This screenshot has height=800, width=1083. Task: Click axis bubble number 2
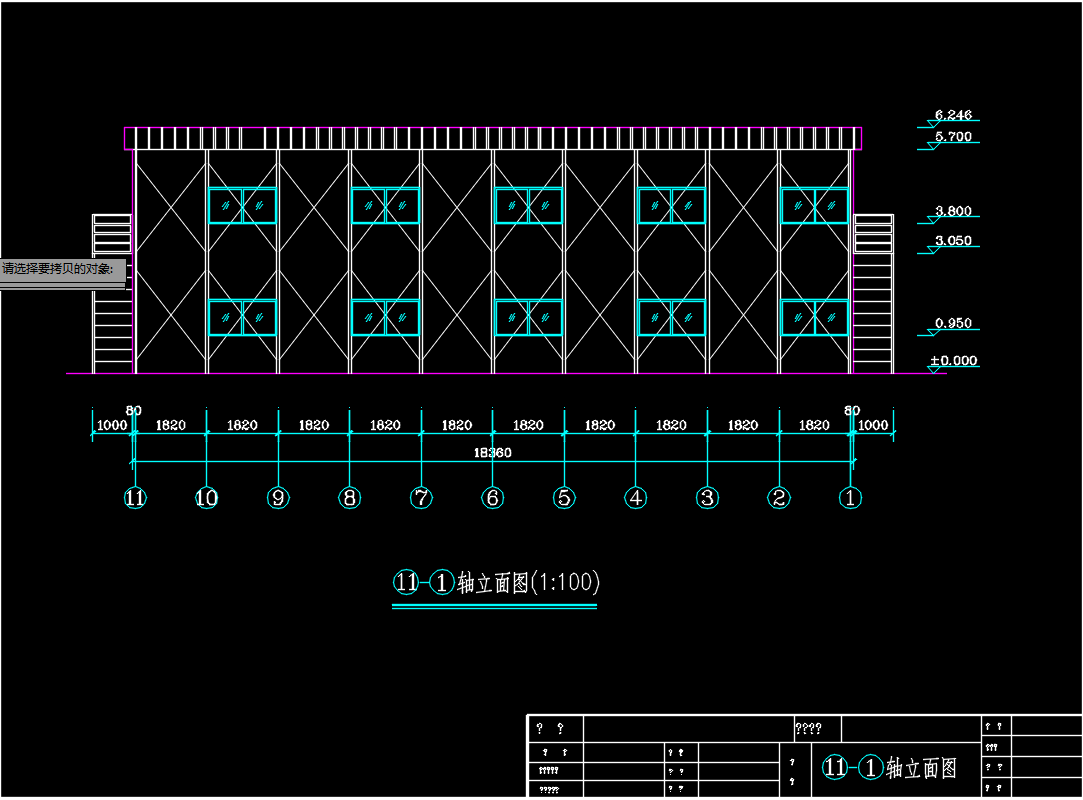779,497
